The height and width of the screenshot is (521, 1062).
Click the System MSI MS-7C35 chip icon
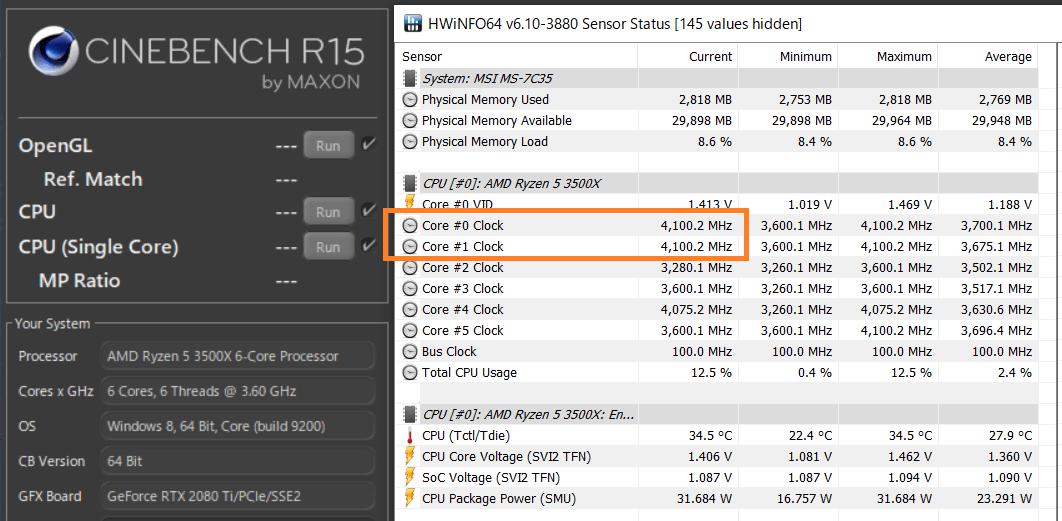(410, 79)
